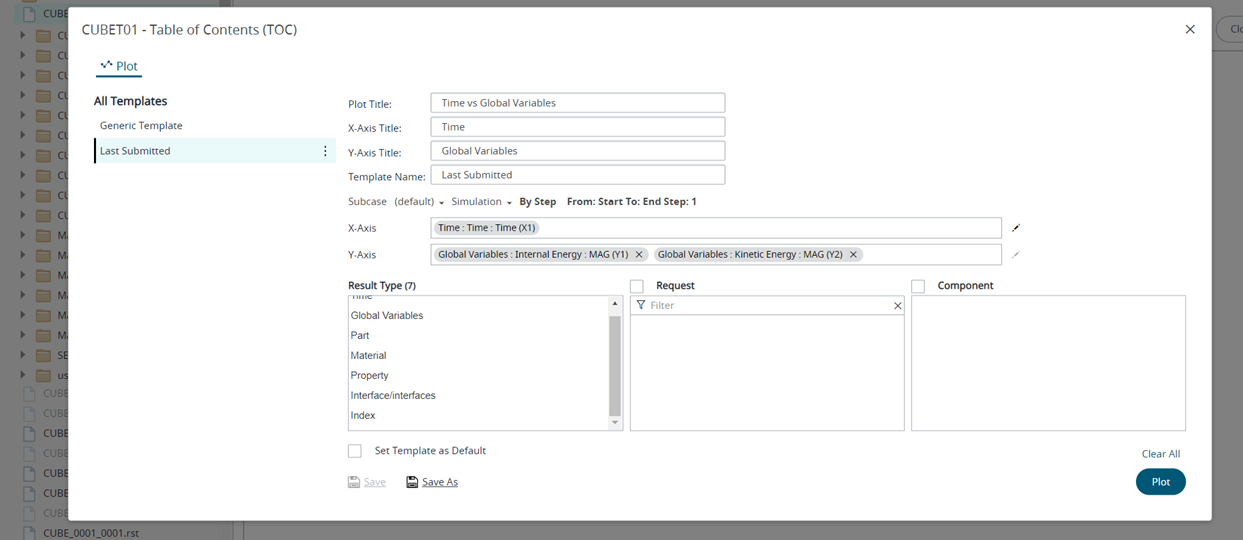The image size is (1243, 540).
Task: Open the Simulation dropdown
Action: coord(481,202)
